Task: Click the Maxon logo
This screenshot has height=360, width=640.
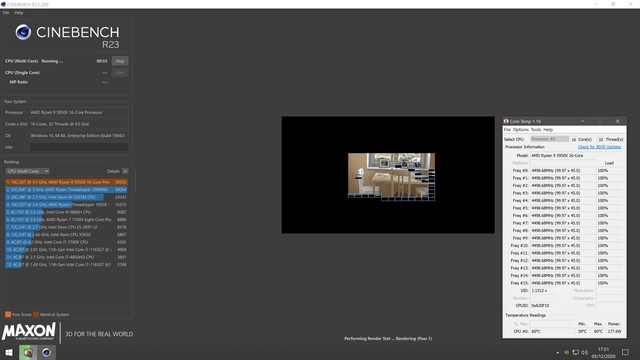Action: pyautogui.click(x=29, y=331)
